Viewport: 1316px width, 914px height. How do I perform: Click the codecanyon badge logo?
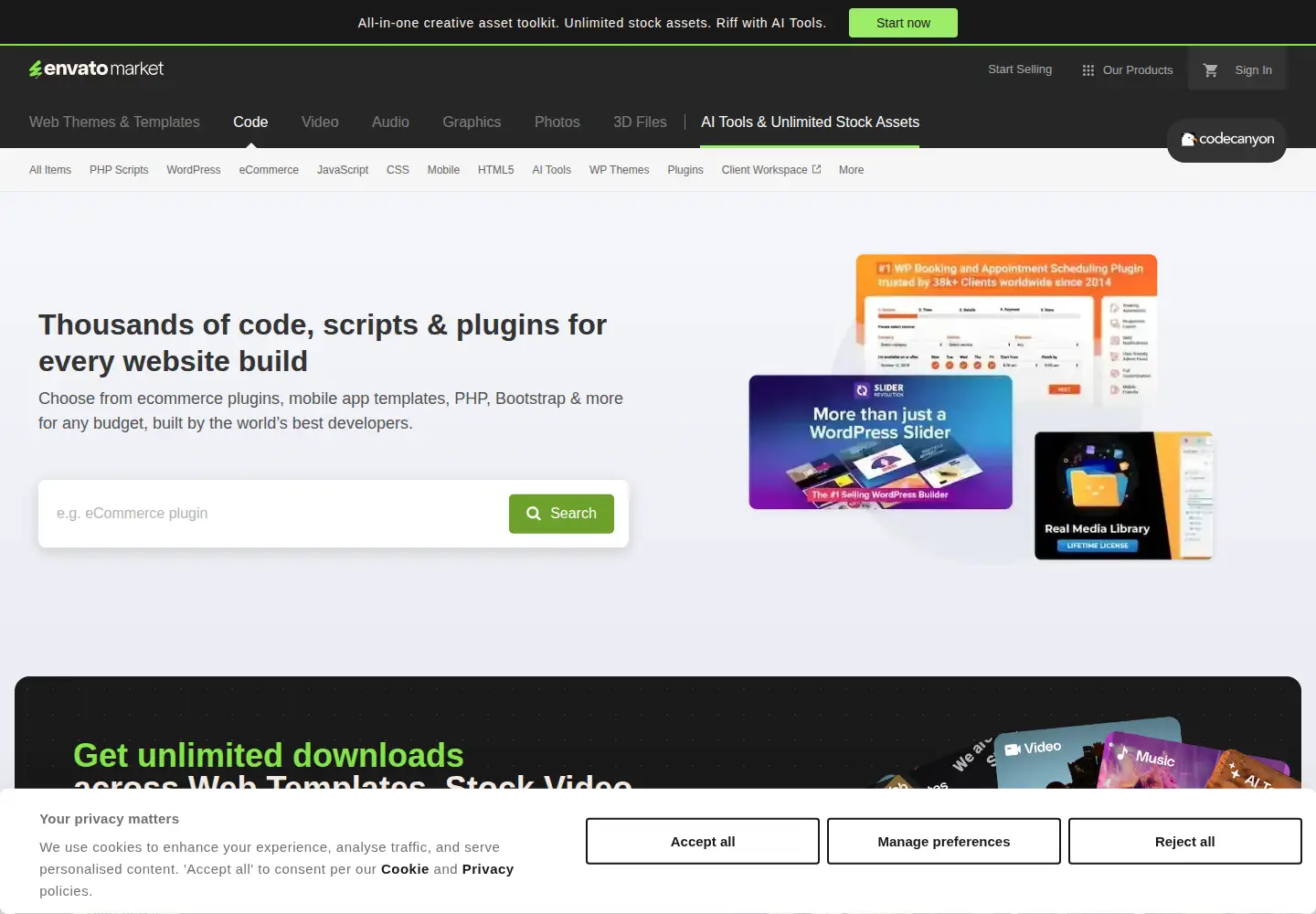pos(1226,140)
